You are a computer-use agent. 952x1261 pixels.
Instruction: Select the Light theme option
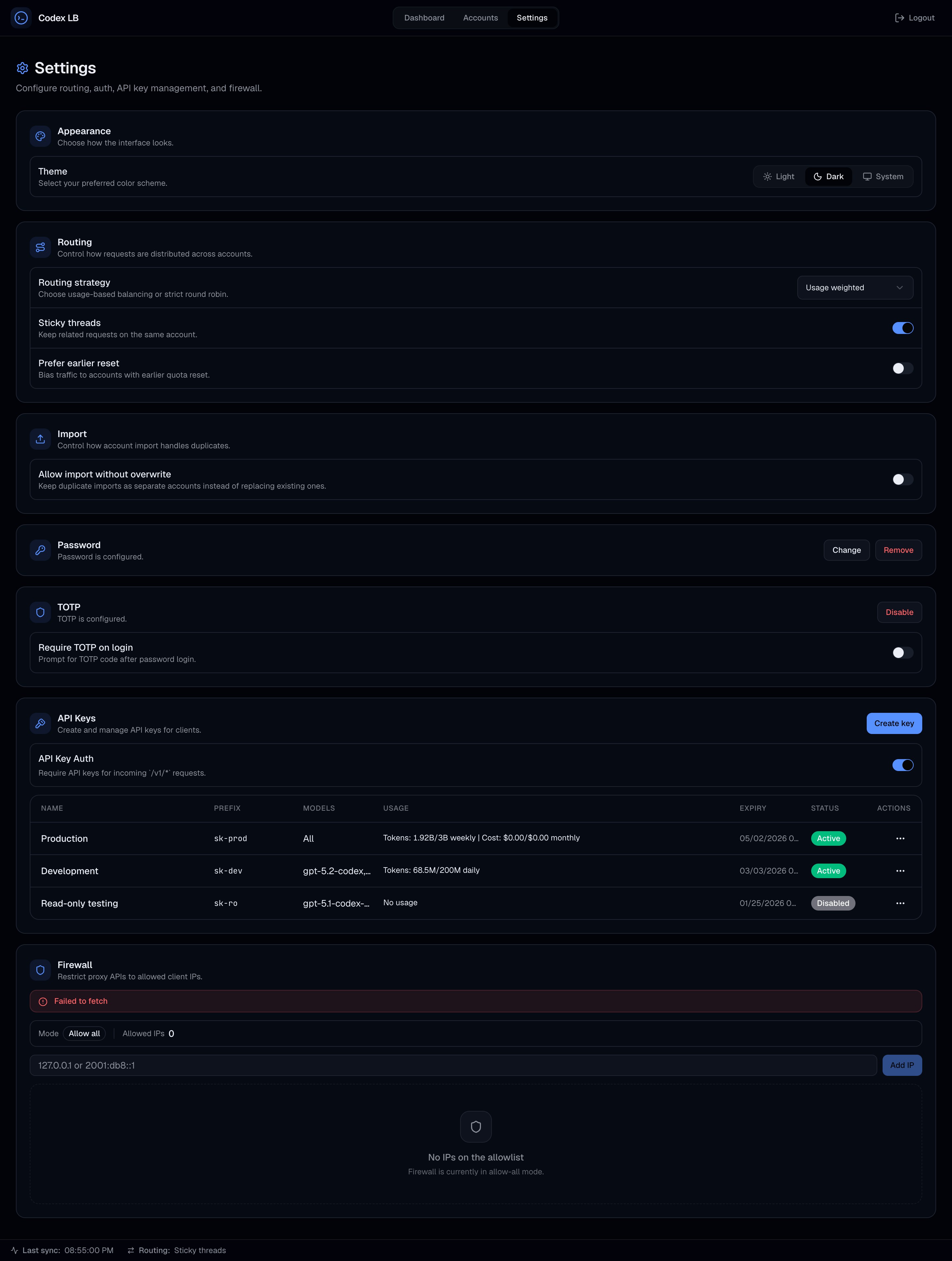(x=779, y=177)
